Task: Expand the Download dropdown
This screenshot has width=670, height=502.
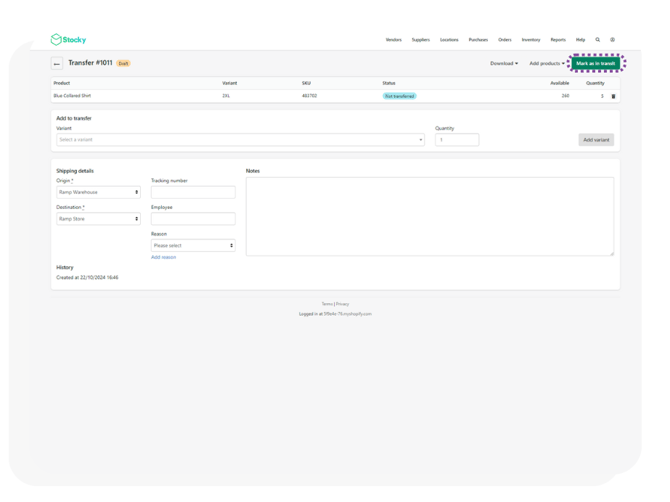Action: (504, 63)
